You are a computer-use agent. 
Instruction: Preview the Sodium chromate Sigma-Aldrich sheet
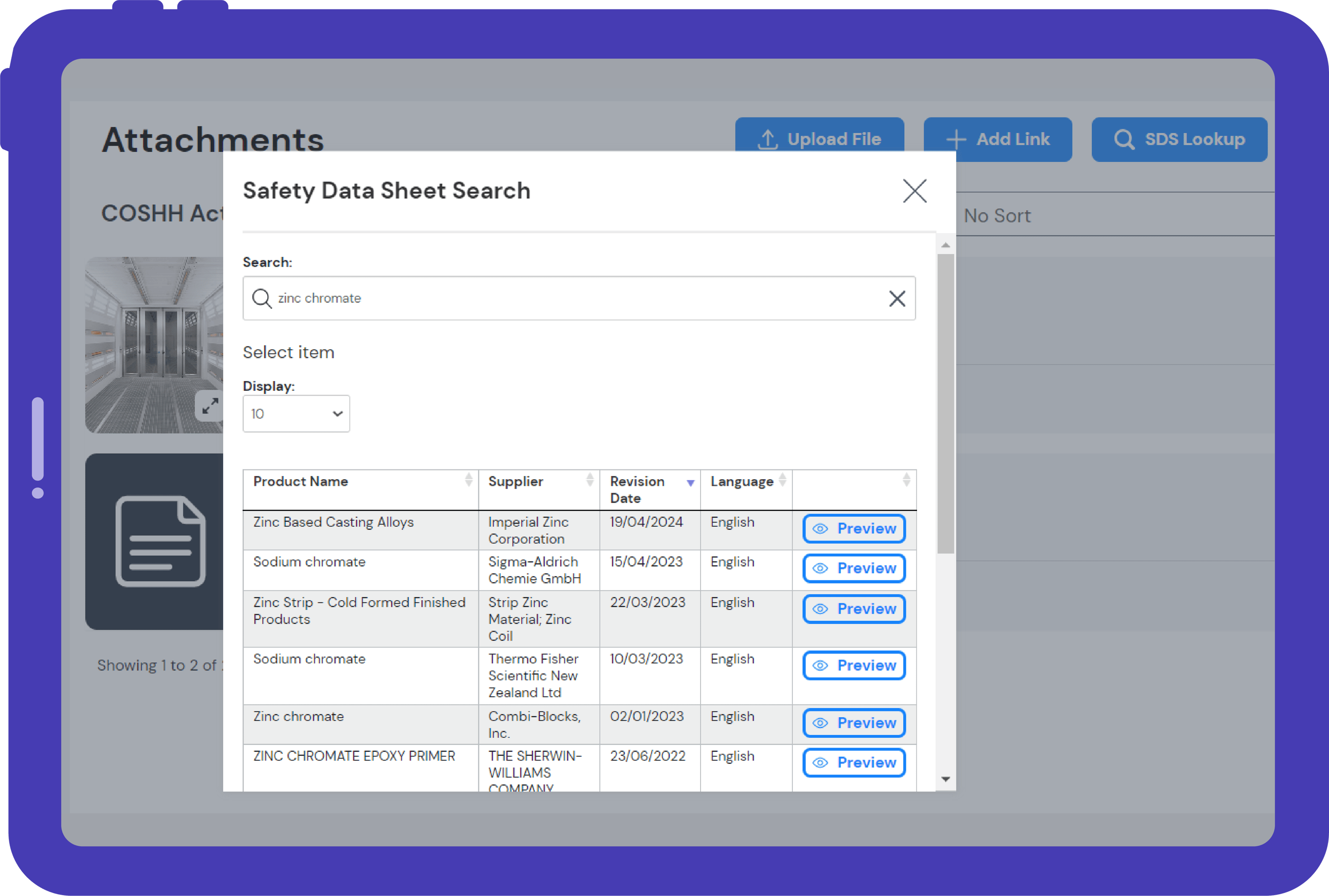click(853, 568)
